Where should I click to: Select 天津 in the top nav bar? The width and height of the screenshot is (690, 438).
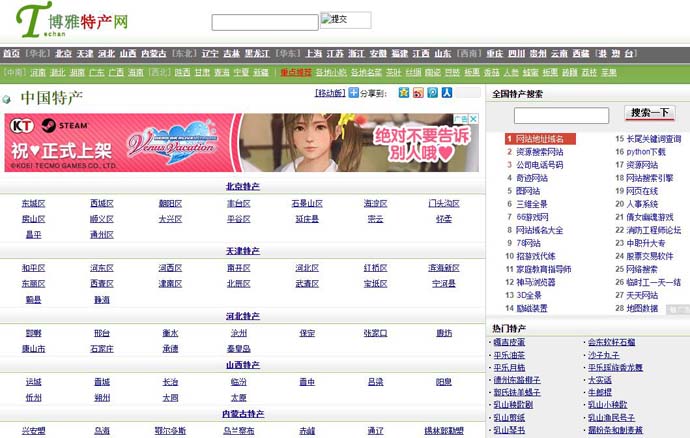85,53
